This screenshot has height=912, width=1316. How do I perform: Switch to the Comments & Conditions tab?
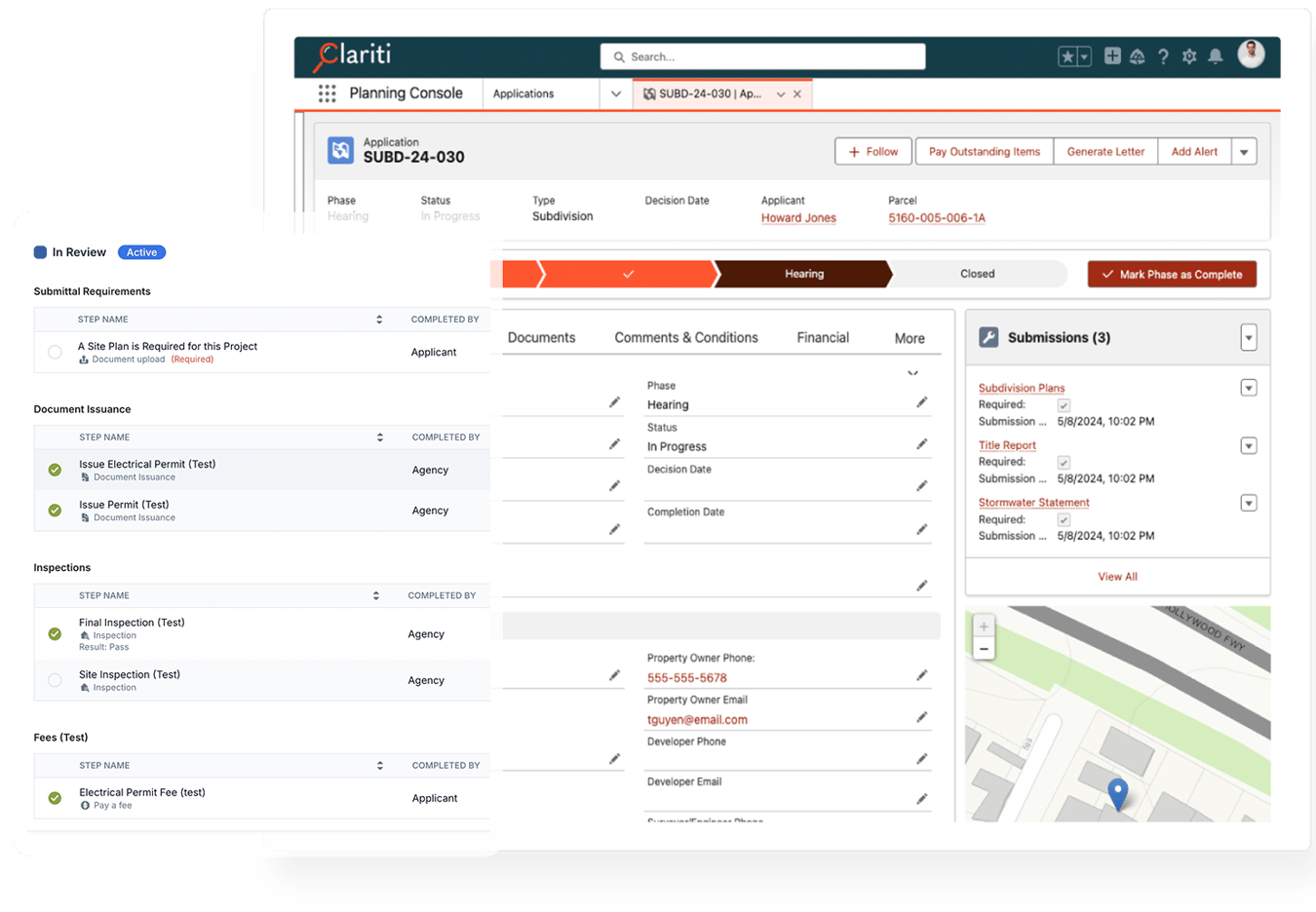tap(685, 337)
